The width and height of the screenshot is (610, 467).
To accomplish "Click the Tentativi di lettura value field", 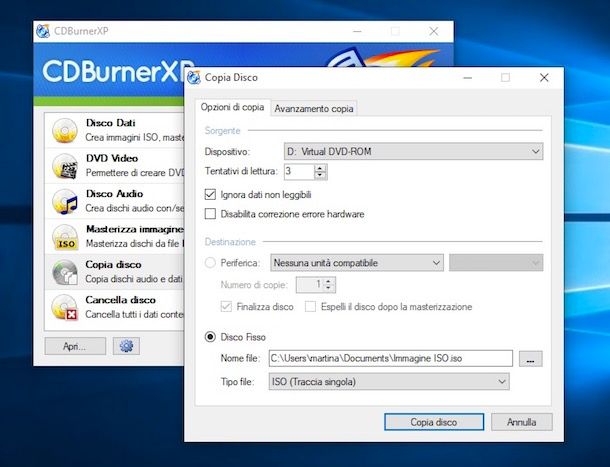I will 299,172.
